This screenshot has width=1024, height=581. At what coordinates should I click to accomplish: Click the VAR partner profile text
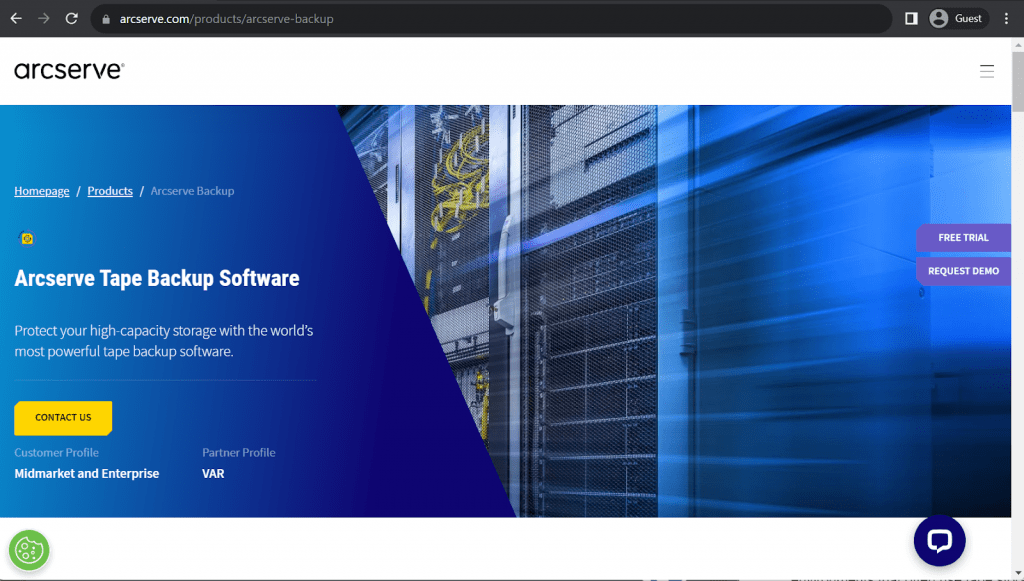(x=213, y=473)
